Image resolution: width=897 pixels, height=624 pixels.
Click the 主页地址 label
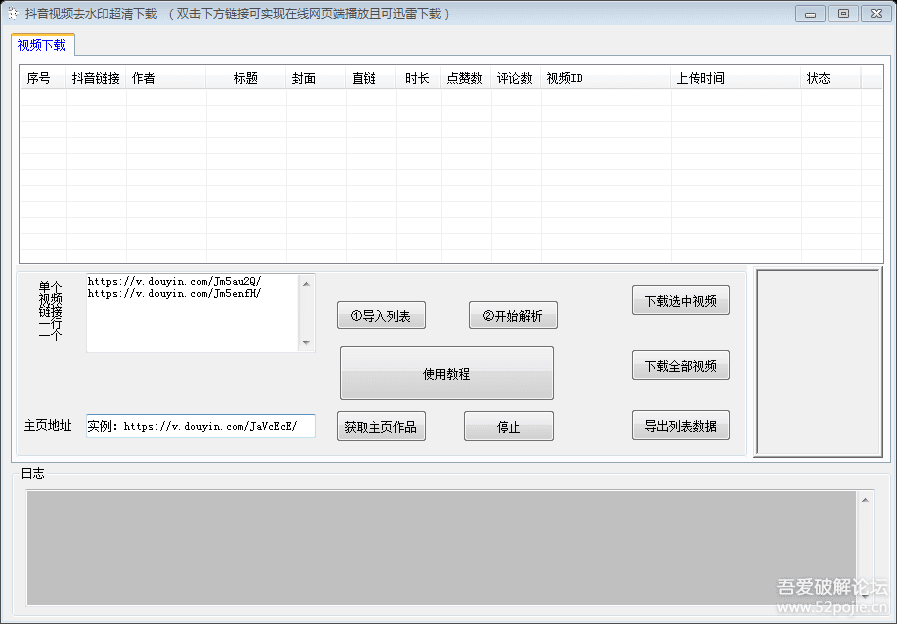click(47, 426)
